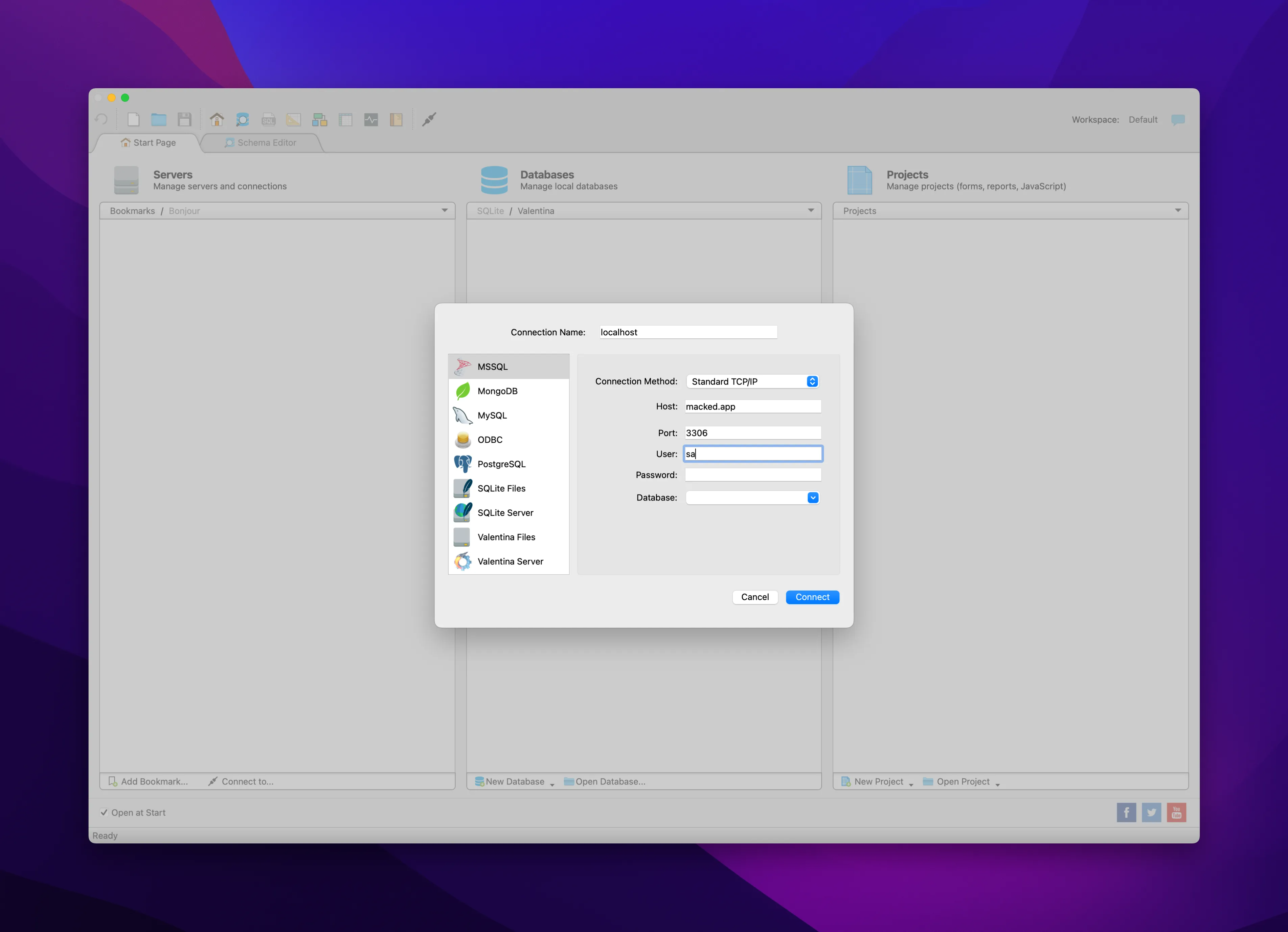Open the Connection Method dropdown
Screen dimensions: 1288x932
[752, 382]
